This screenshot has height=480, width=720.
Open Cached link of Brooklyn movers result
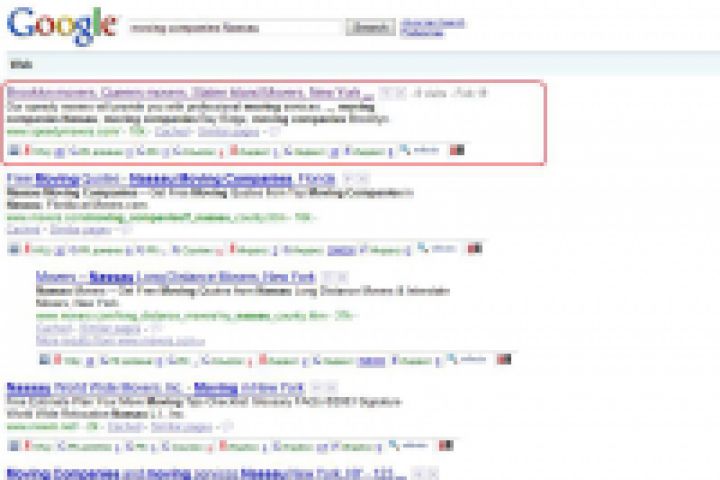click(x=172, y=132)
